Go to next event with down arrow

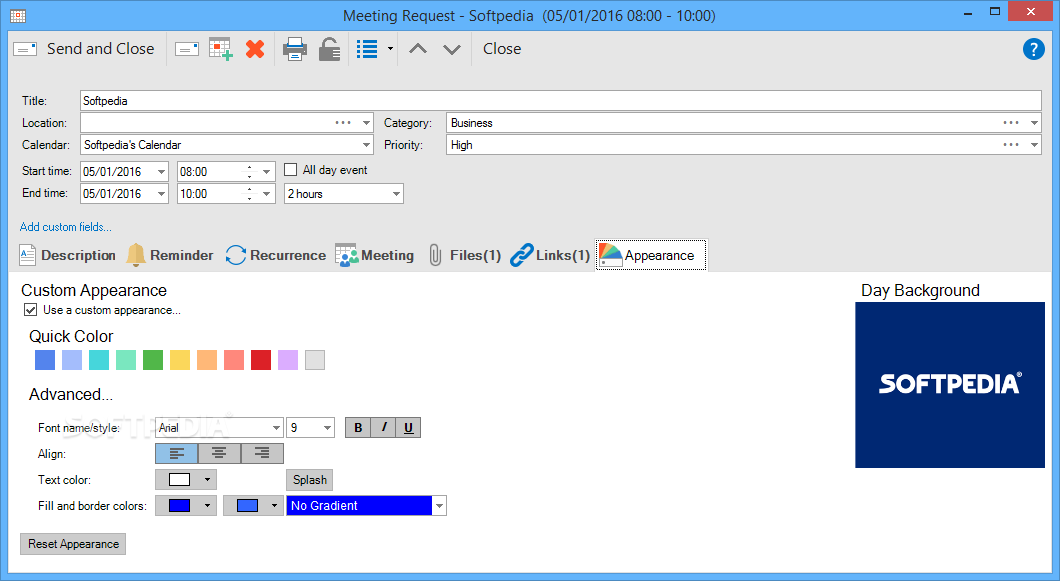coord(452,49)
